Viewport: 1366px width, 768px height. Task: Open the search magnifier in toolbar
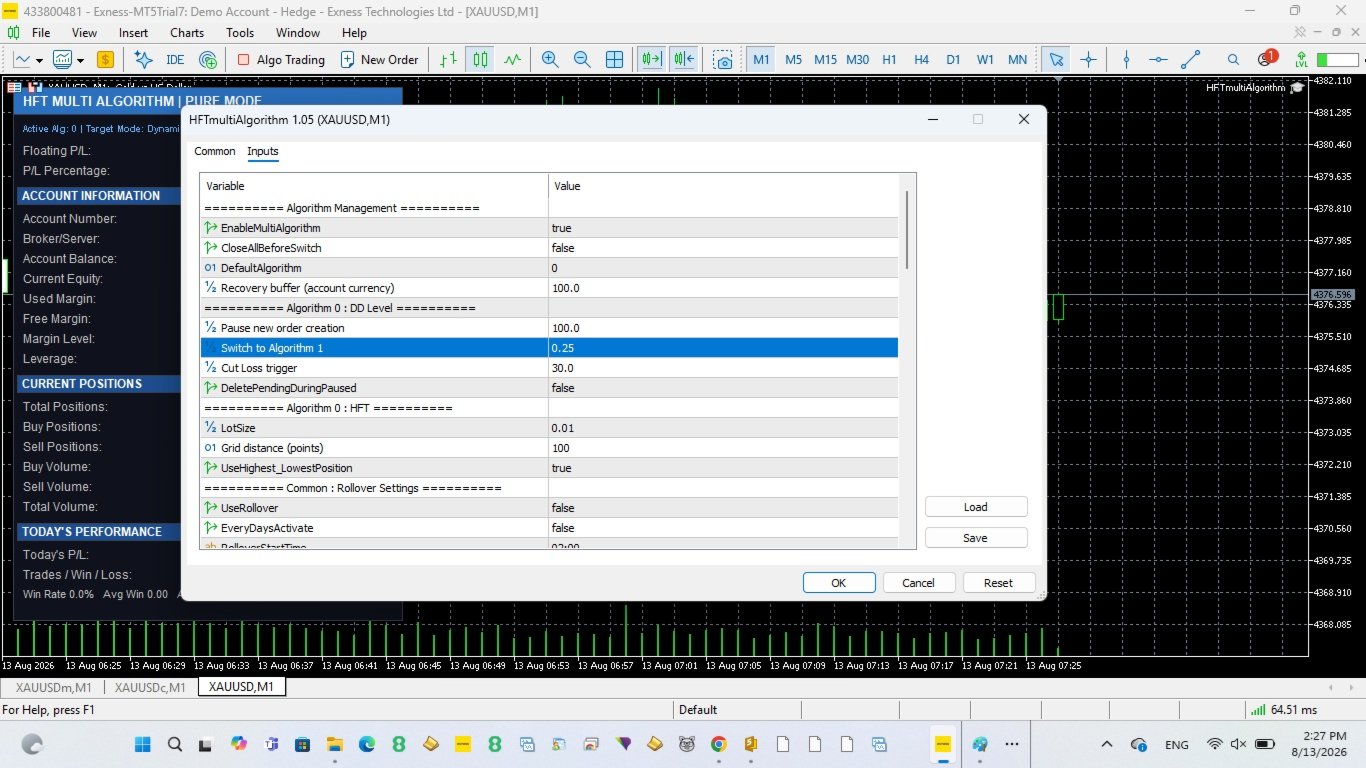click(x=1233, y=59)
